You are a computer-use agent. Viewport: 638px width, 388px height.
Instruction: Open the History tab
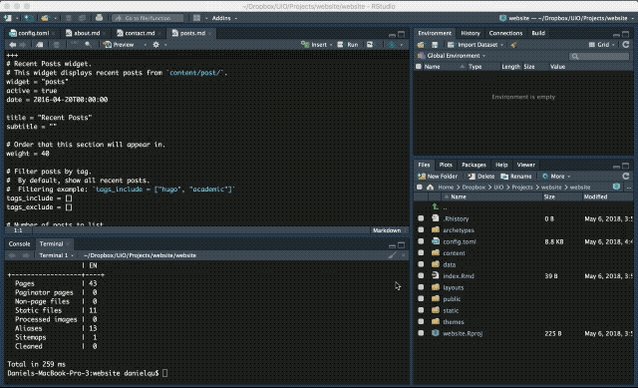pyautogui.click(x=470, y=33)
